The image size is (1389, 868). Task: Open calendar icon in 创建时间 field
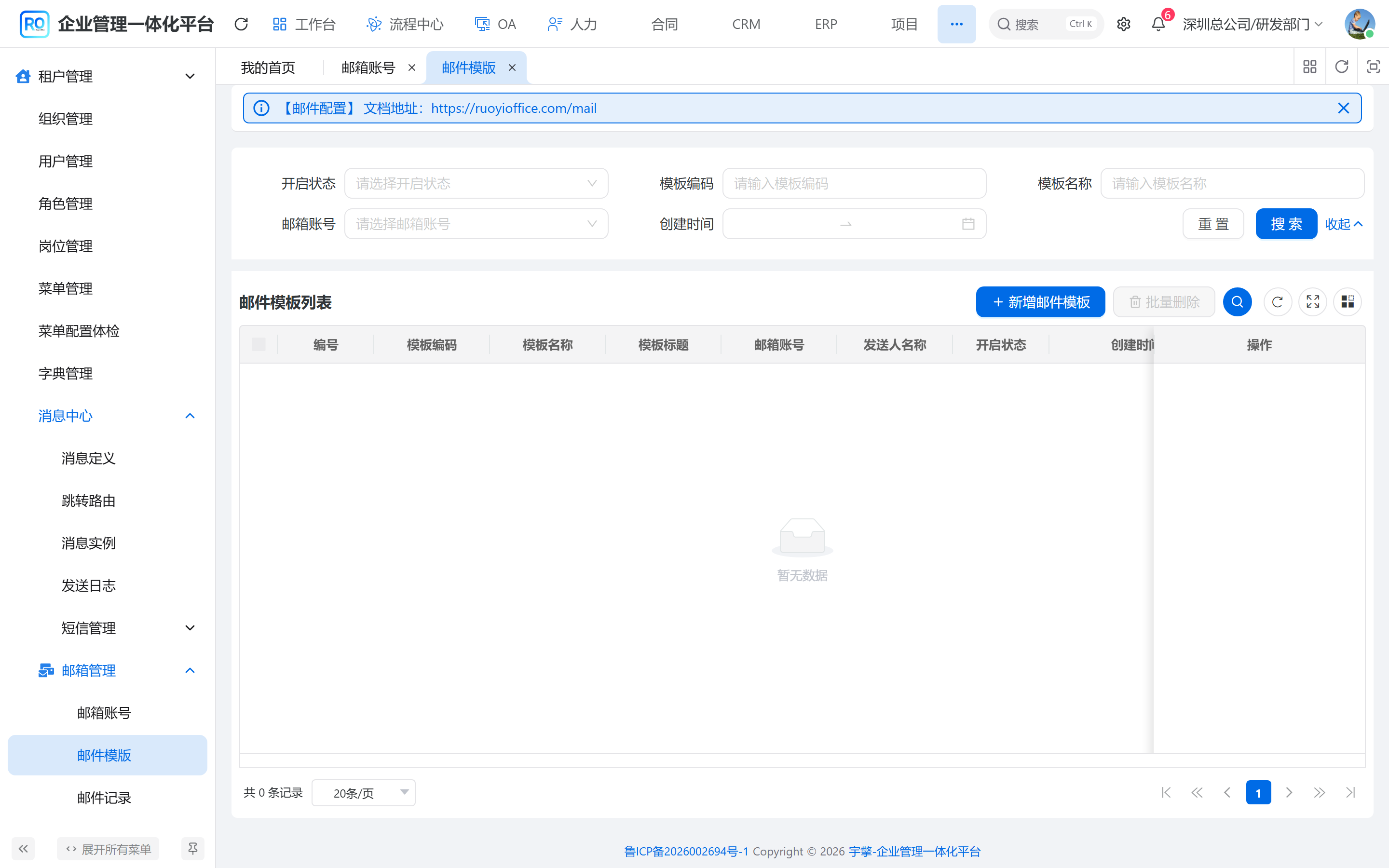point(968,224)
